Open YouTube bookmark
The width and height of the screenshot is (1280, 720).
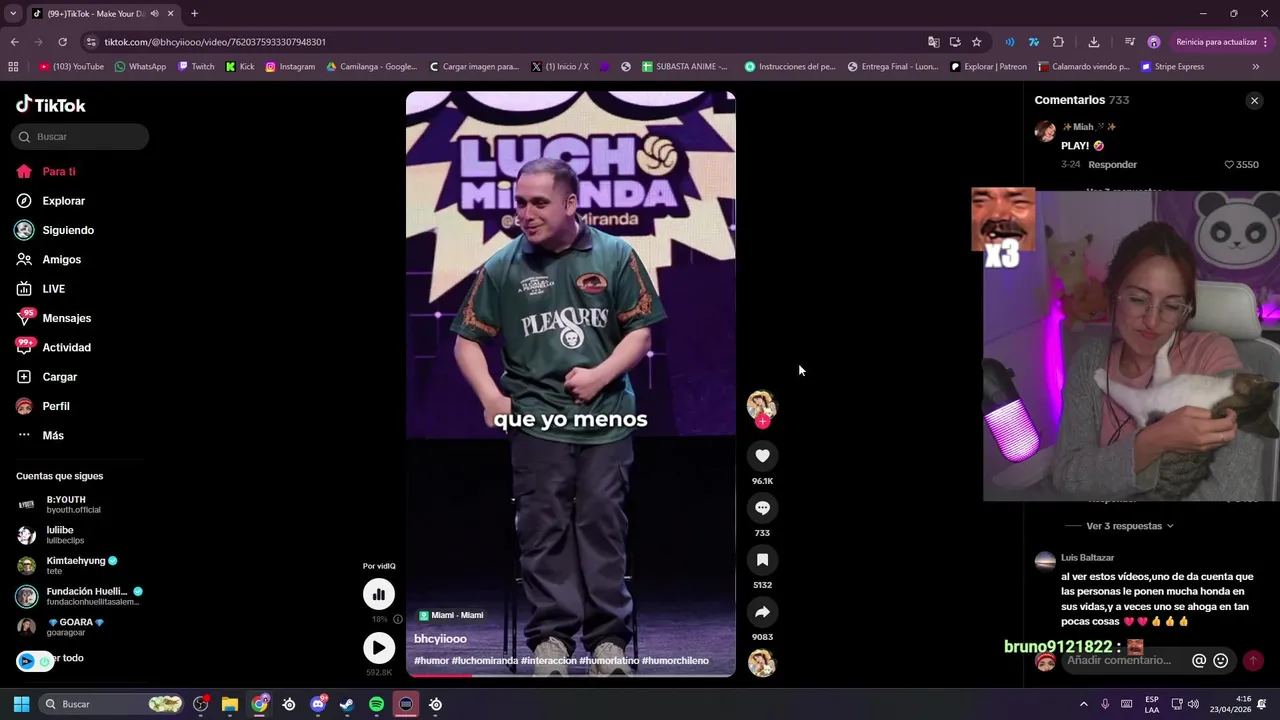[71, 67]
